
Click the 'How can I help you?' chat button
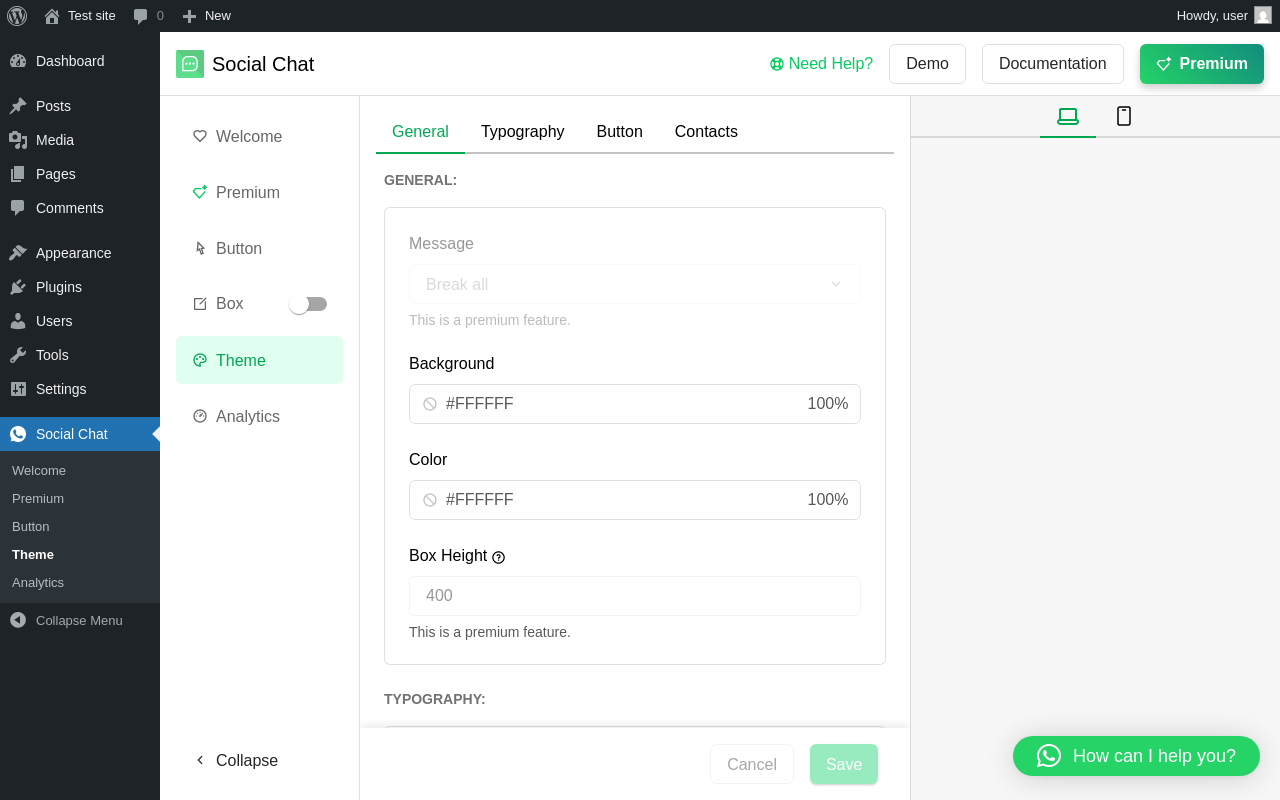[1136, 756]
